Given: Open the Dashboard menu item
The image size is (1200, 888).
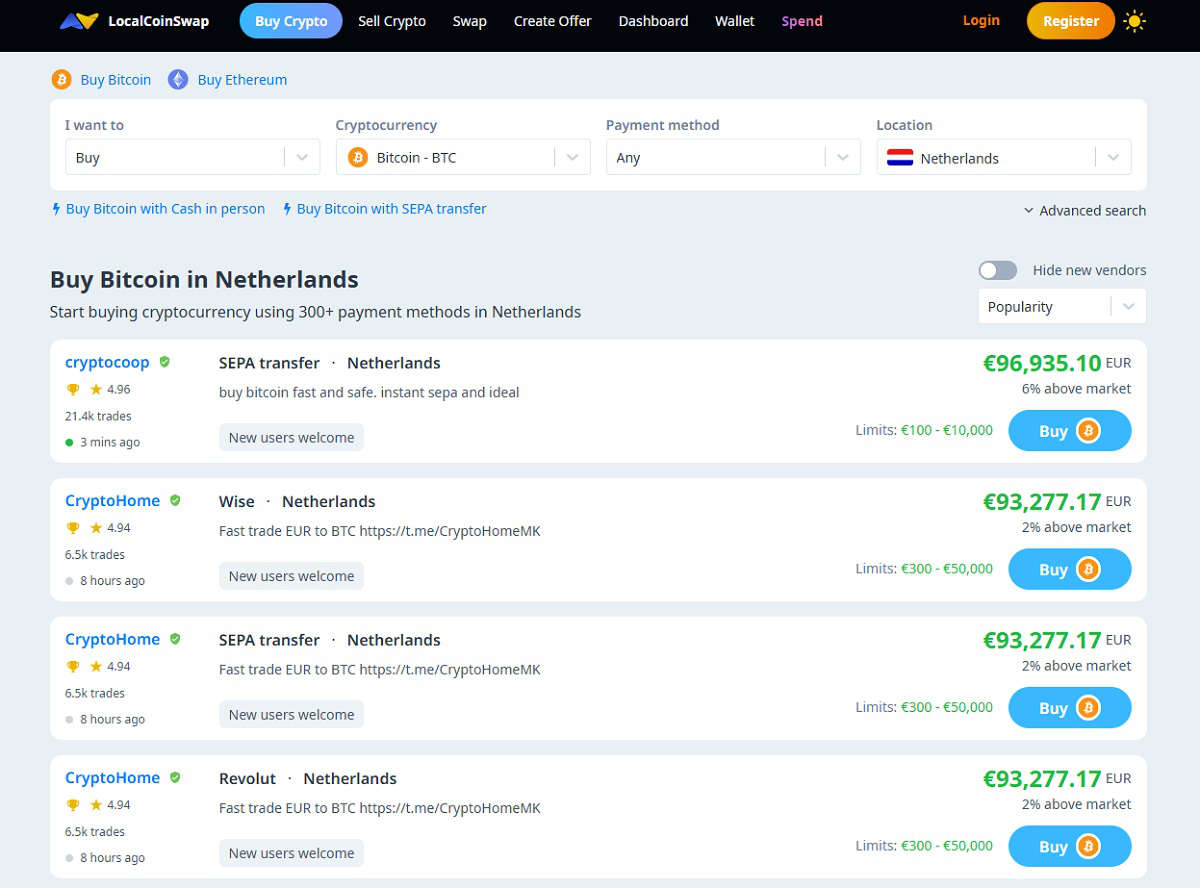Looking at the screenshot, I should [x=653, y=21].
